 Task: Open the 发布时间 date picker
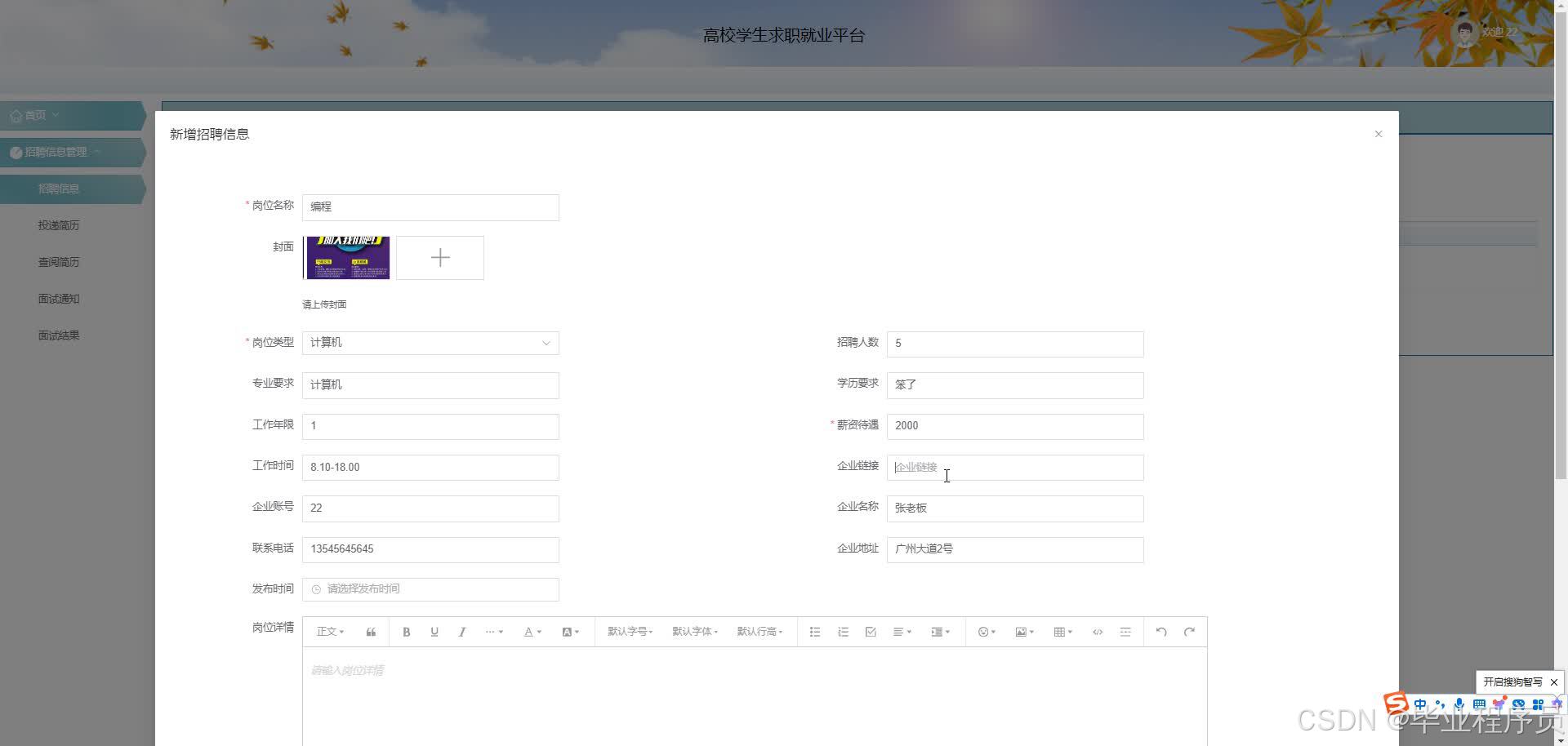[430, 589]
